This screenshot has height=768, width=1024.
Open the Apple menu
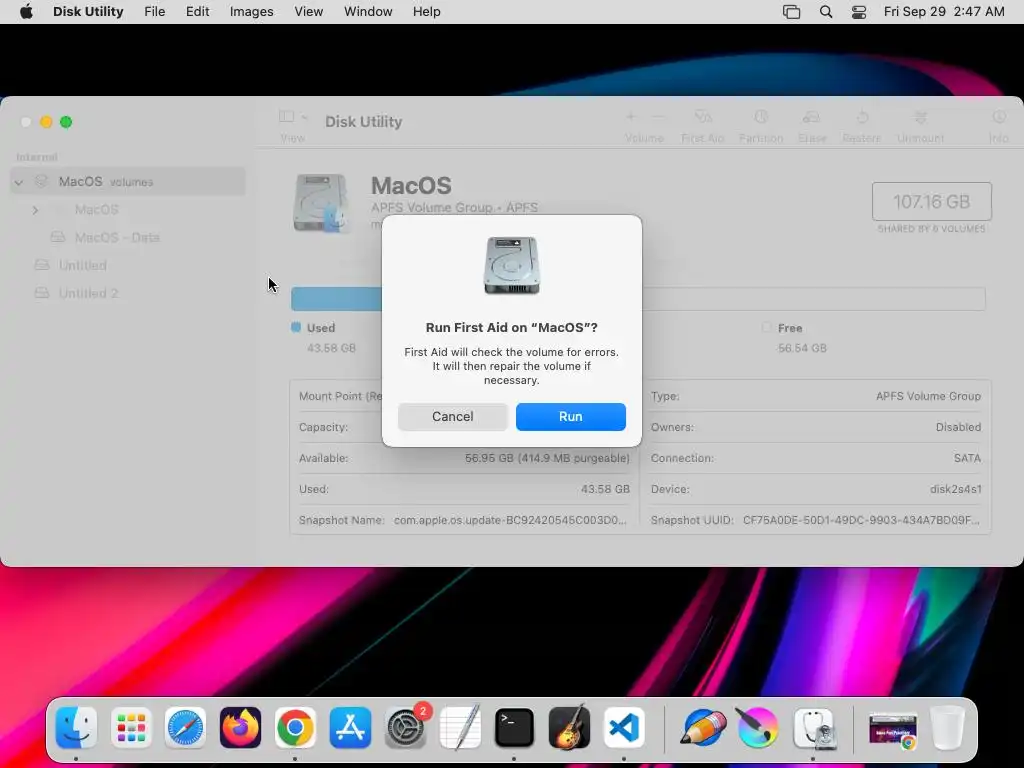click(x=26, y=12)
